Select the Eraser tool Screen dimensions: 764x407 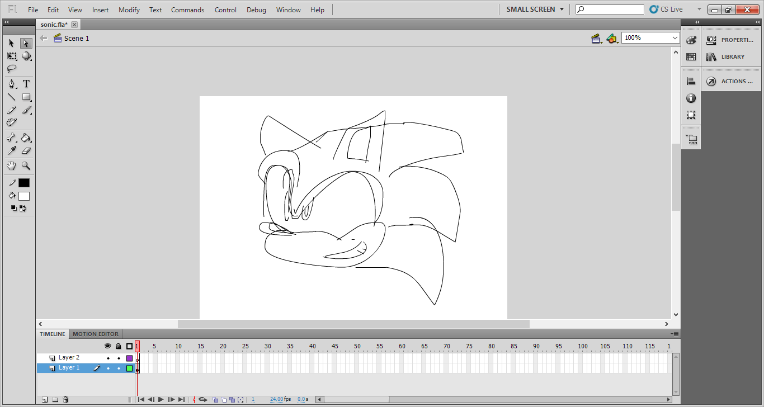point(26,151)
